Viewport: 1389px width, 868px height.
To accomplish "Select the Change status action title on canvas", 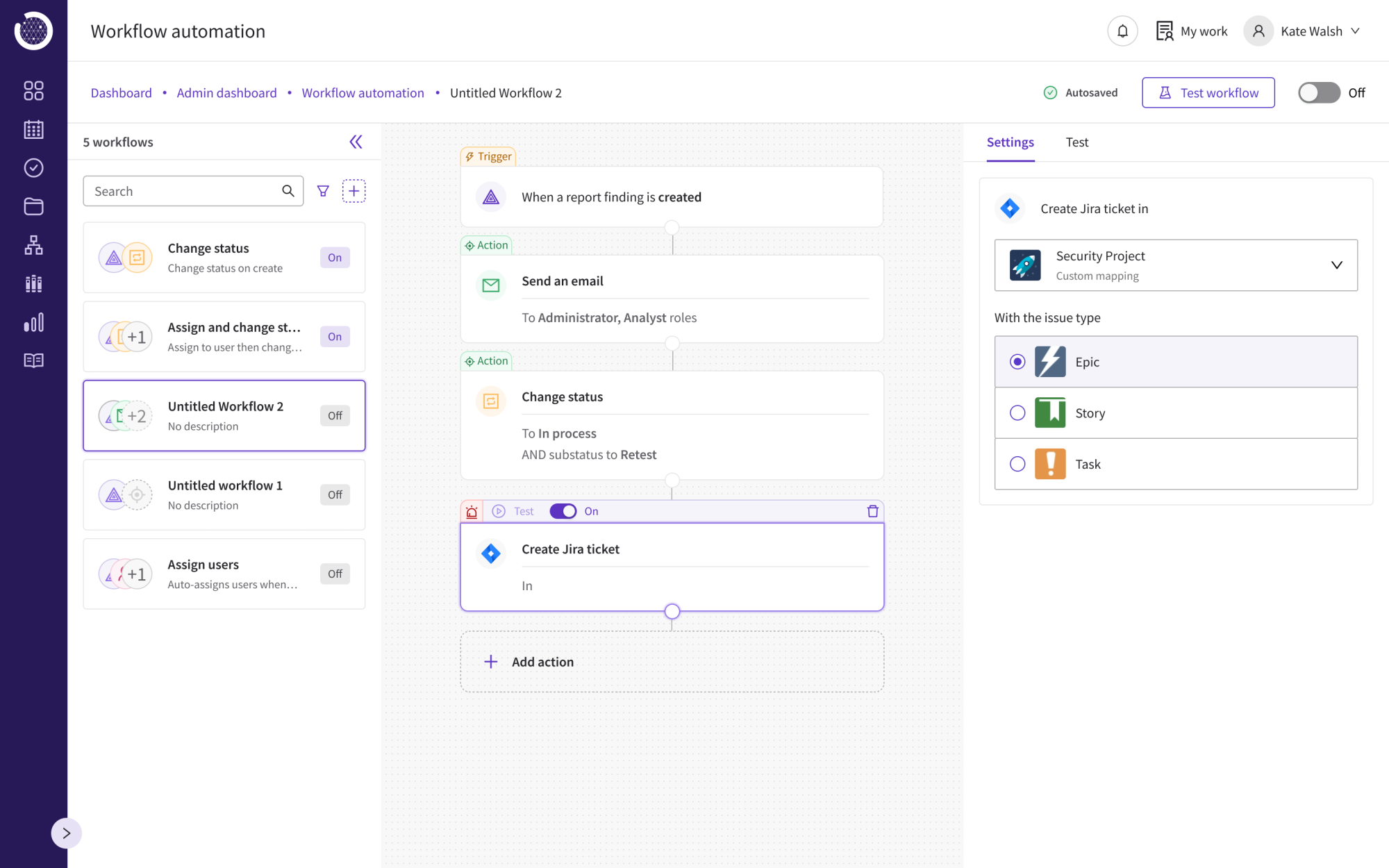I will click(x=563, y=397).
